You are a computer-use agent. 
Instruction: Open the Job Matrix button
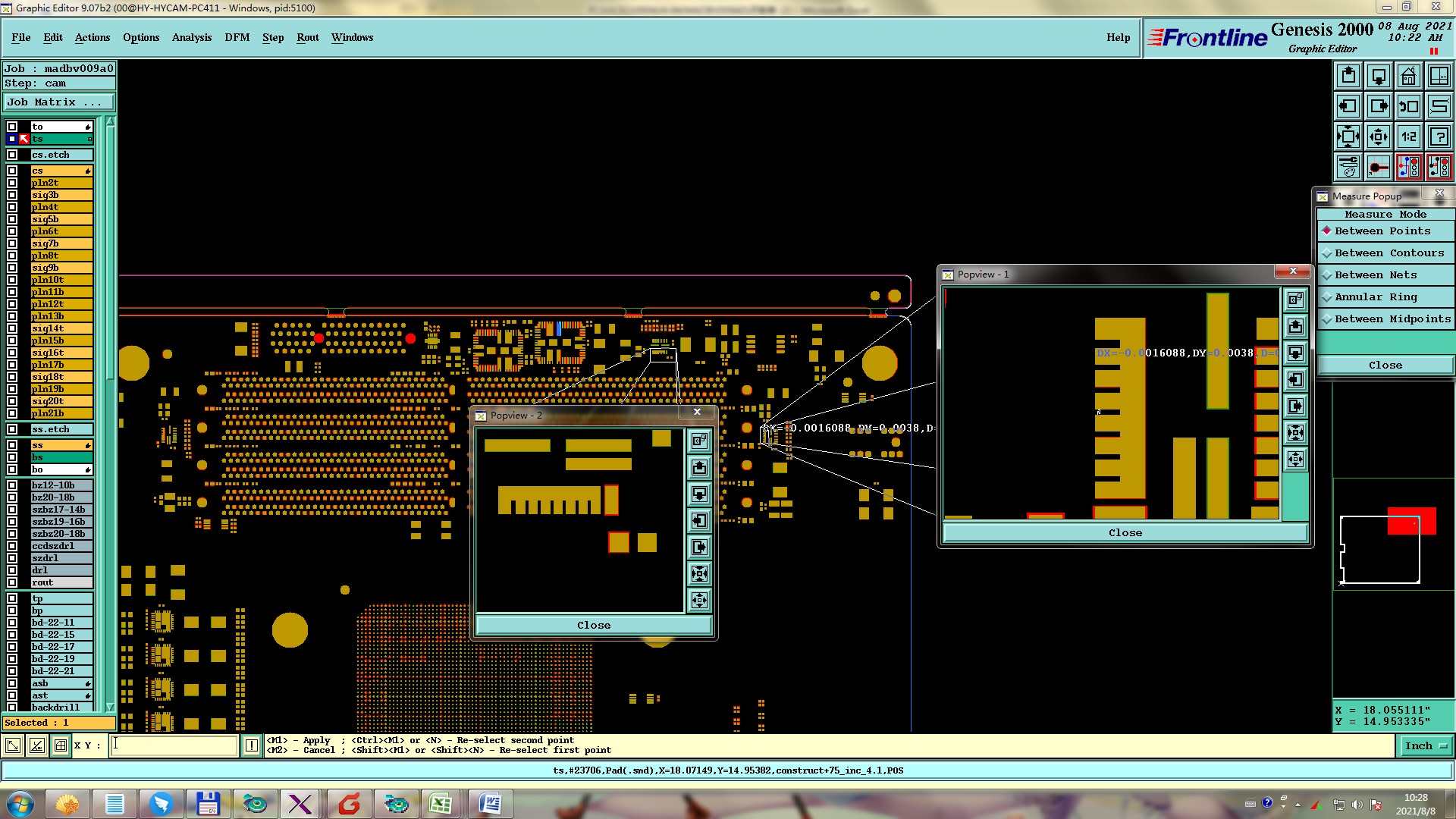click(58, 102)
